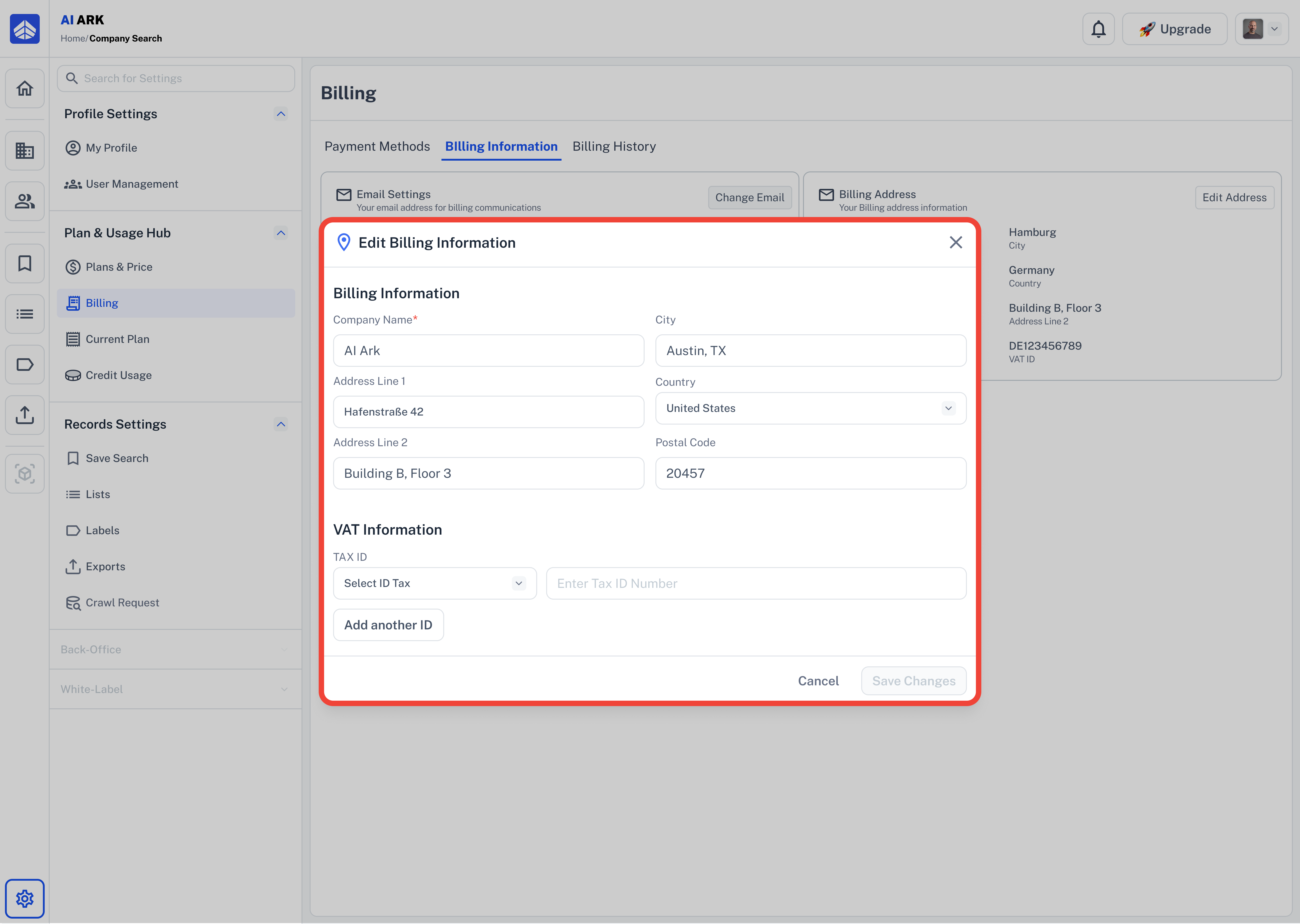Open Crawl Request settings
Image resolution: width=1300 pixels, height=924 pixels.
pos(176,603)
